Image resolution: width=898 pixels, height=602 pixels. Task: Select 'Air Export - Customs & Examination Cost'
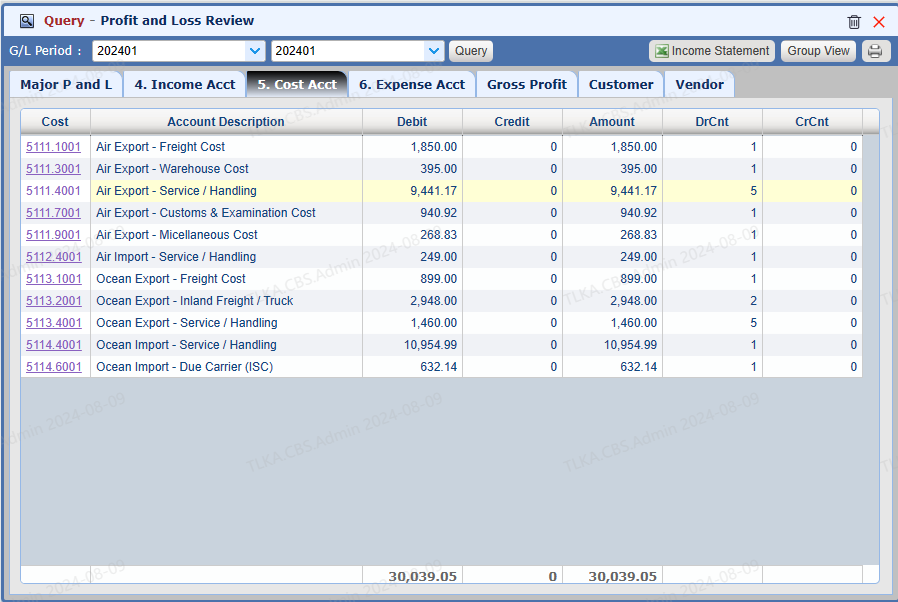(206, 213)
